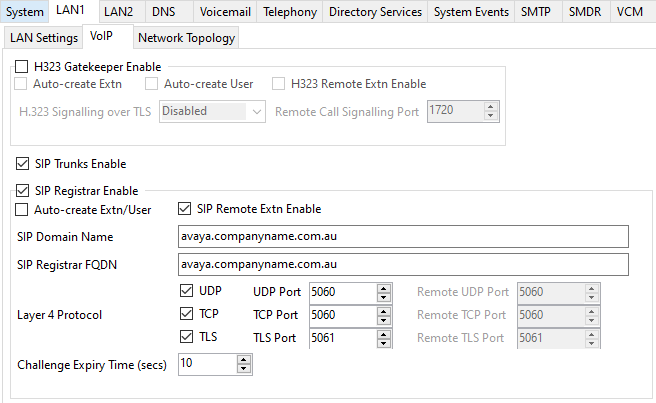Click the SIP Domain Name field
Viewport: 656px width, 403px height.
coord(403,236)
